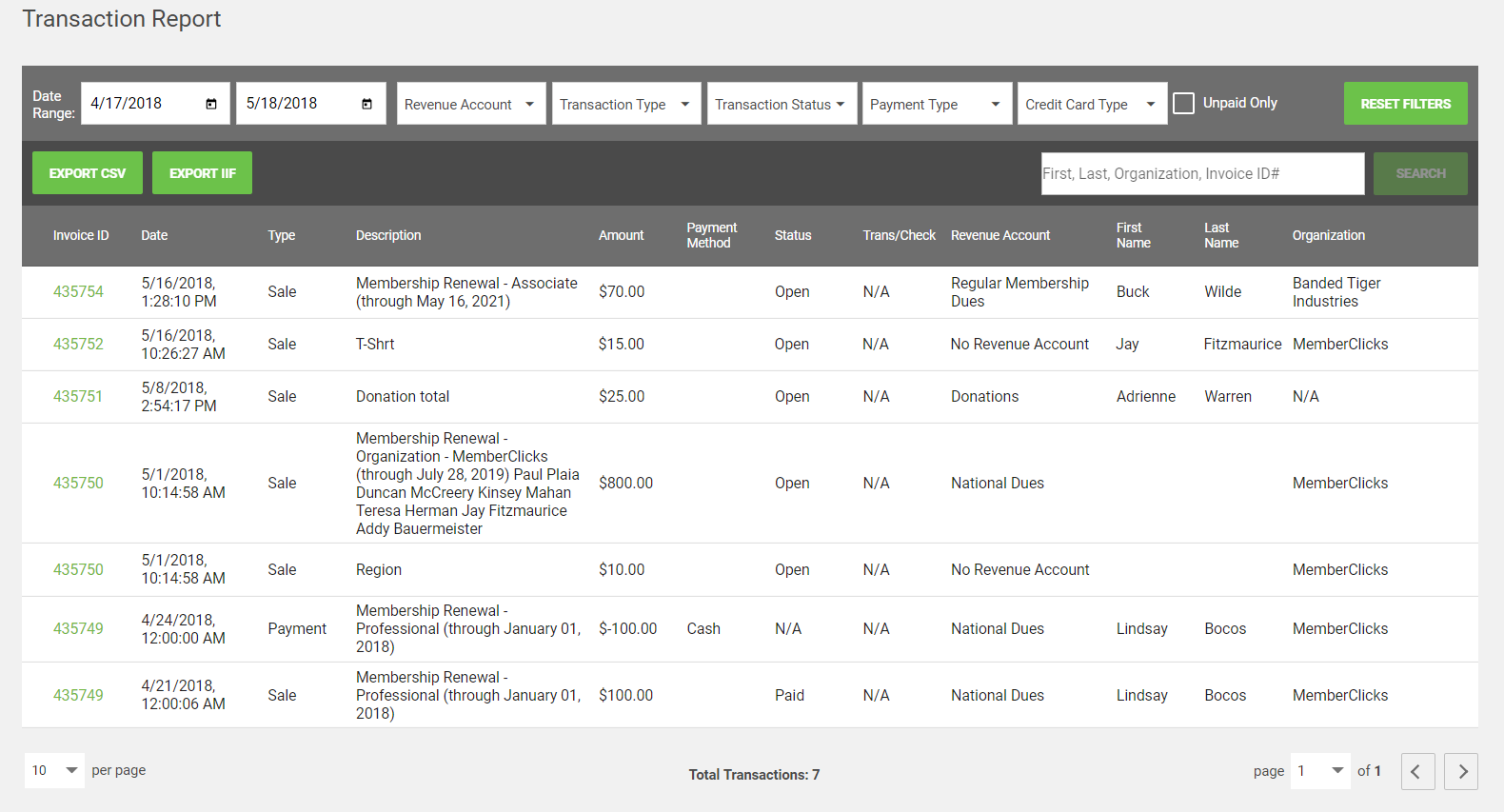This screenshot has height=812, width=1504.
Task: Open invoice 435751 link
Action: pyautogui.click(x=78, y=396)
